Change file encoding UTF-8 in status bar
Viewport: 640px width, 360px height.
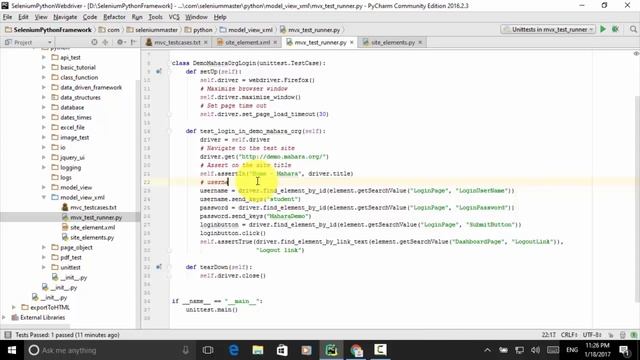592,335
